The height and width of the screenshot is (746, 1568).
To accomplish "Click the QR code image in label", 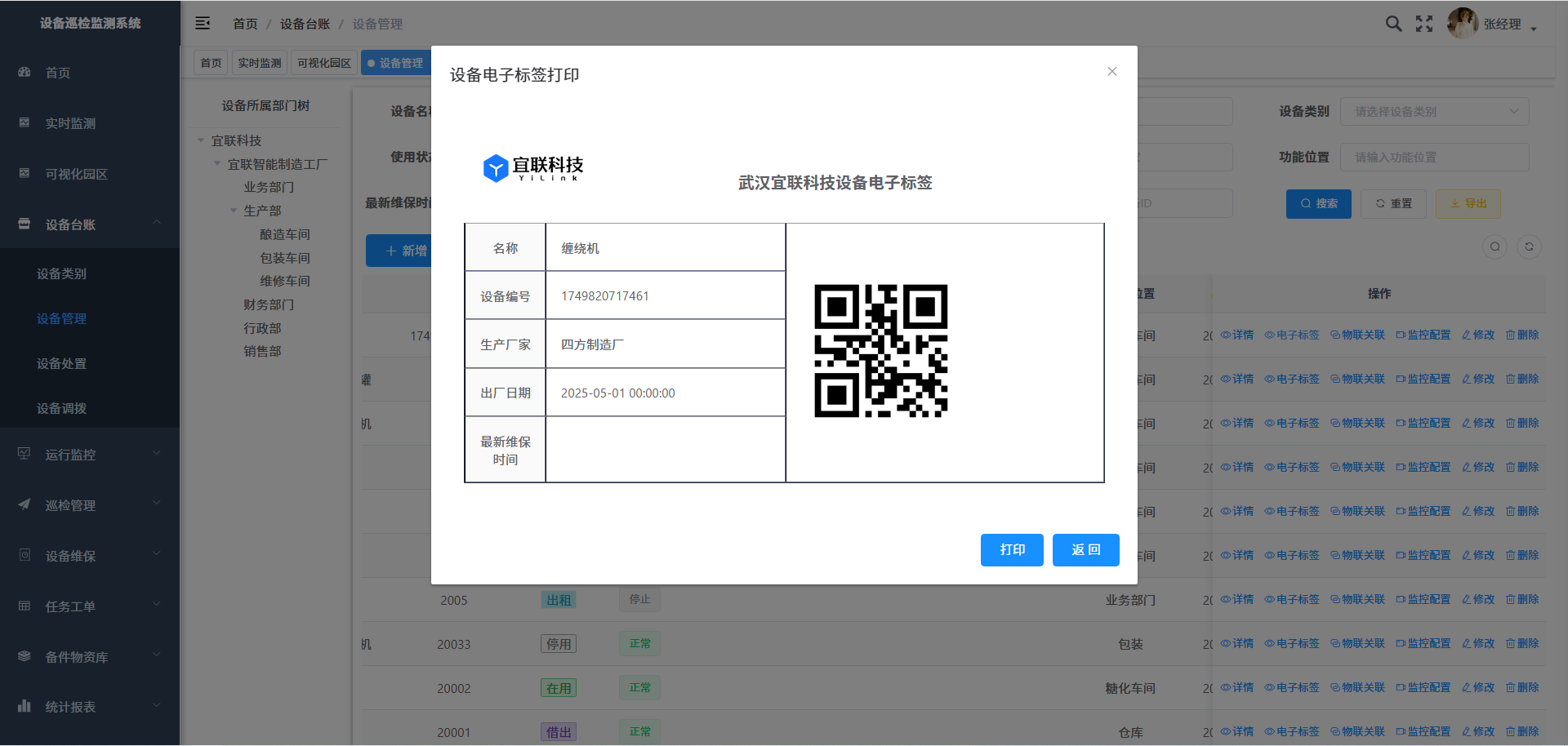I will [x=880, y=351].
